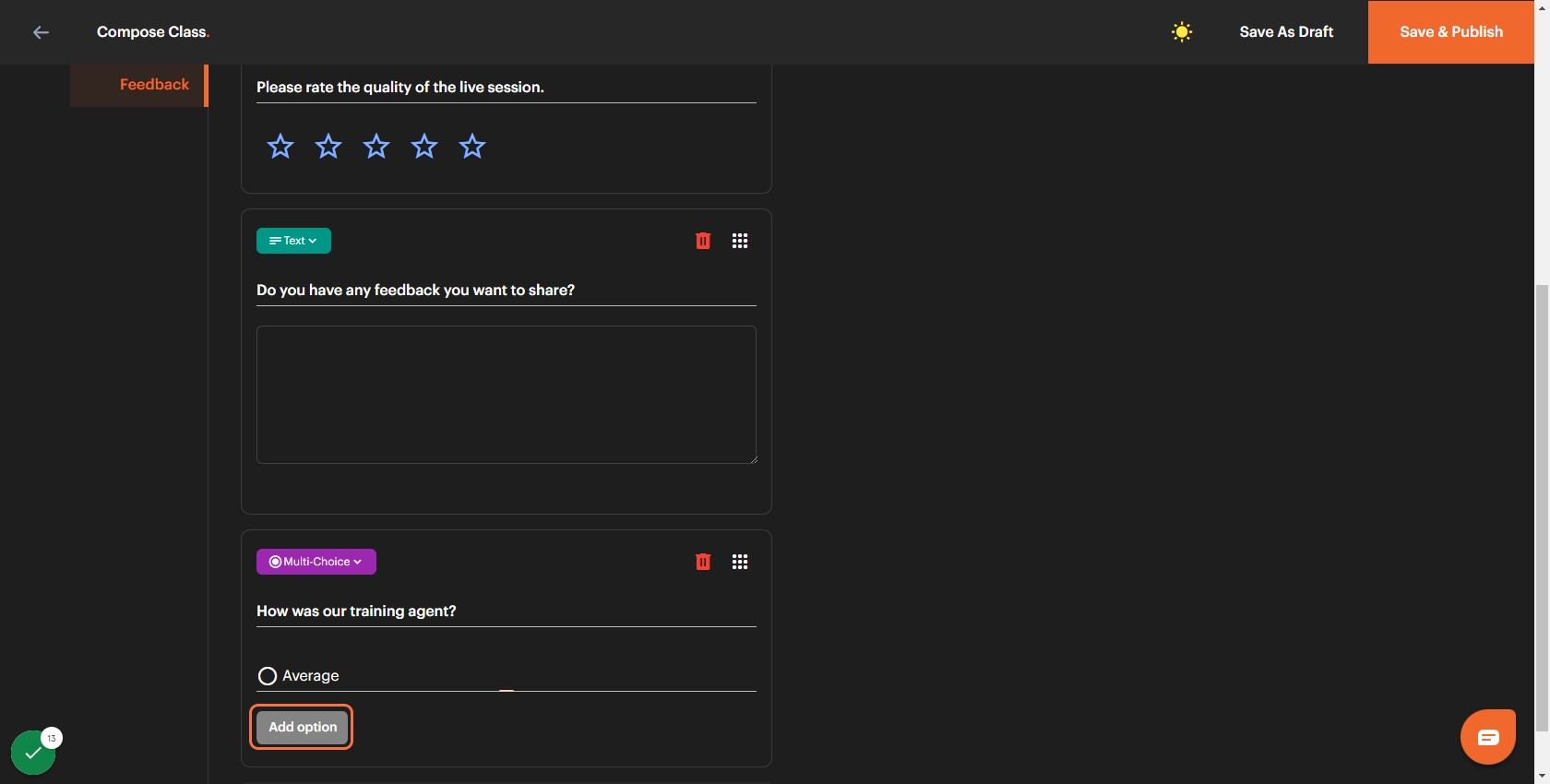The height and width of the screenshot is (784, 1550).
Task: Rate four stars for live session quality
Action: (424, 146)
